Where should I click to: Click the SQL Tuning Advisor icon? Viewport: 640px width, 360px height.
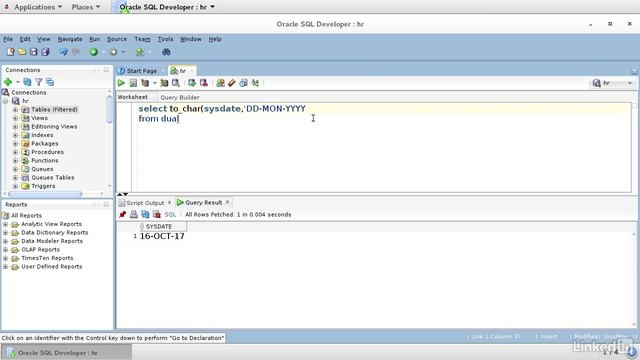176,83
